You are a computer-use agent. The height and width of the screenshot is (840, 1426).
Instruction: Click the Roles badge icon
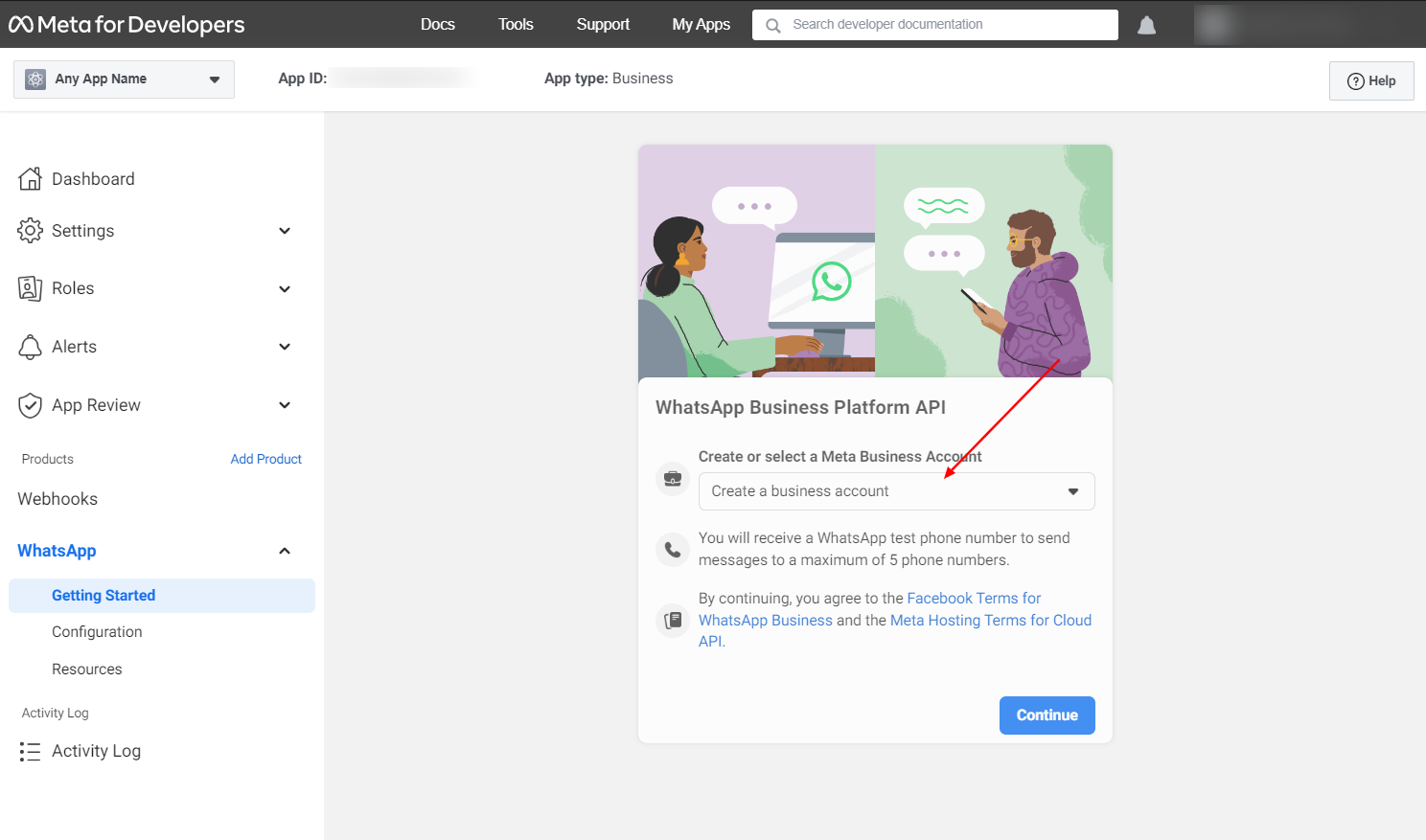31,288
